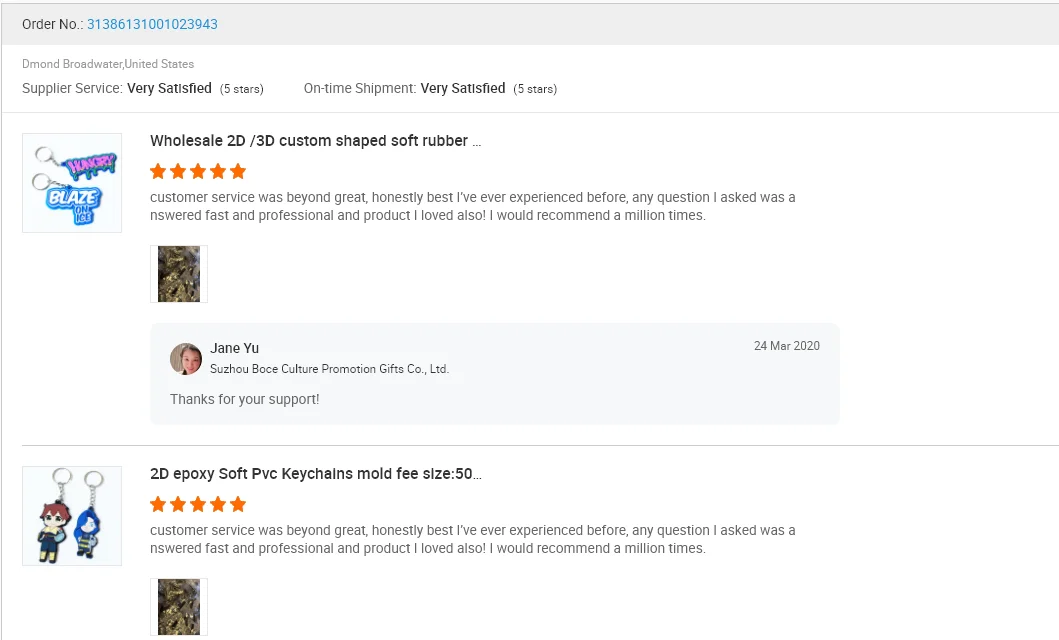Image resolution: width=1059 pixels, height=640 pixels.
Task: Click the "Thanks for your support!" reply
Action: click(x=245, y=399)
